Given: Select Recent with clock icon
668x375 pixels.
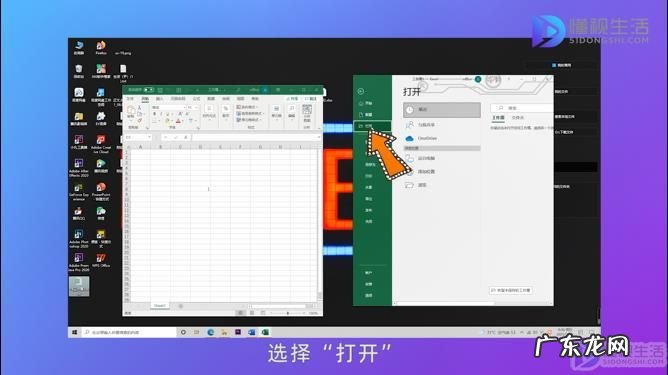Looking at the screenshot, I should [442, 110].
